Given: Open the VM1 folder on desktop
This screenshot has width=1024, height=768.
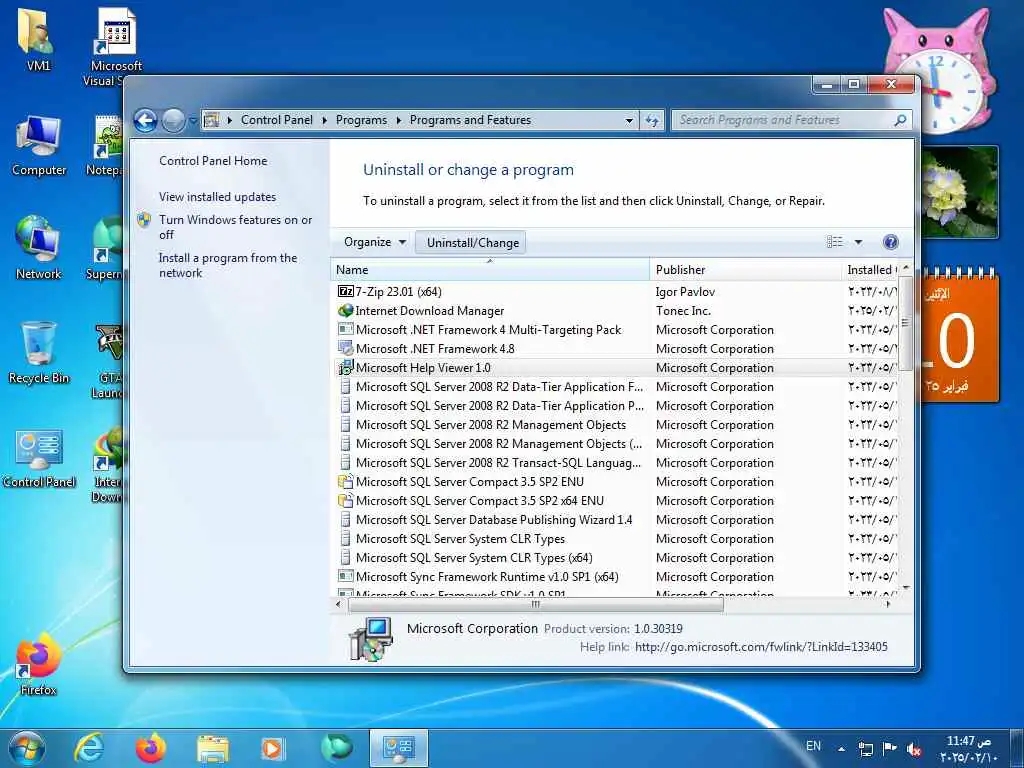Looking at the screenshot, I should tap(38, 40).
